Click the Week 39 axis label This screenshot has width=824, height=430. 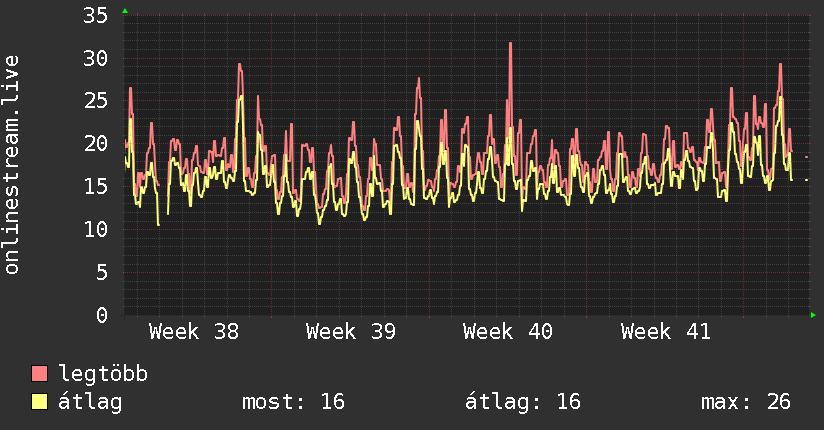pos(351,332)
